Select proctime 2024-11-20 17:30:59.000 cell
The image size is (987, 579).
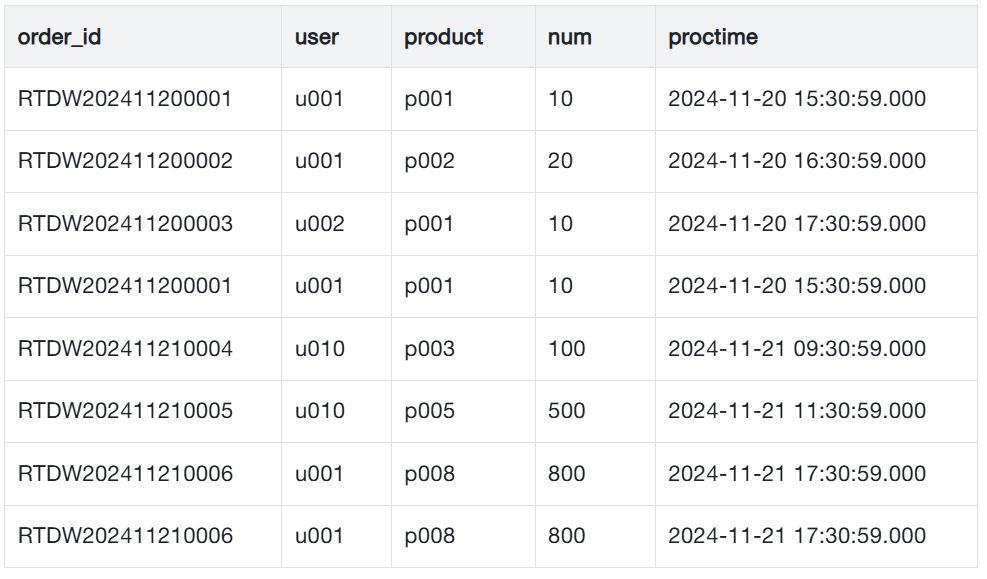[797, 224]
